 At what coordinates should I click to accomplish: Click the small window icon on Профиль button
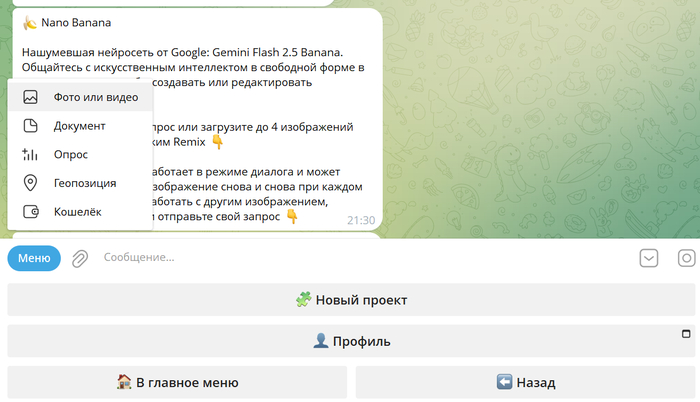coord(686,333)
